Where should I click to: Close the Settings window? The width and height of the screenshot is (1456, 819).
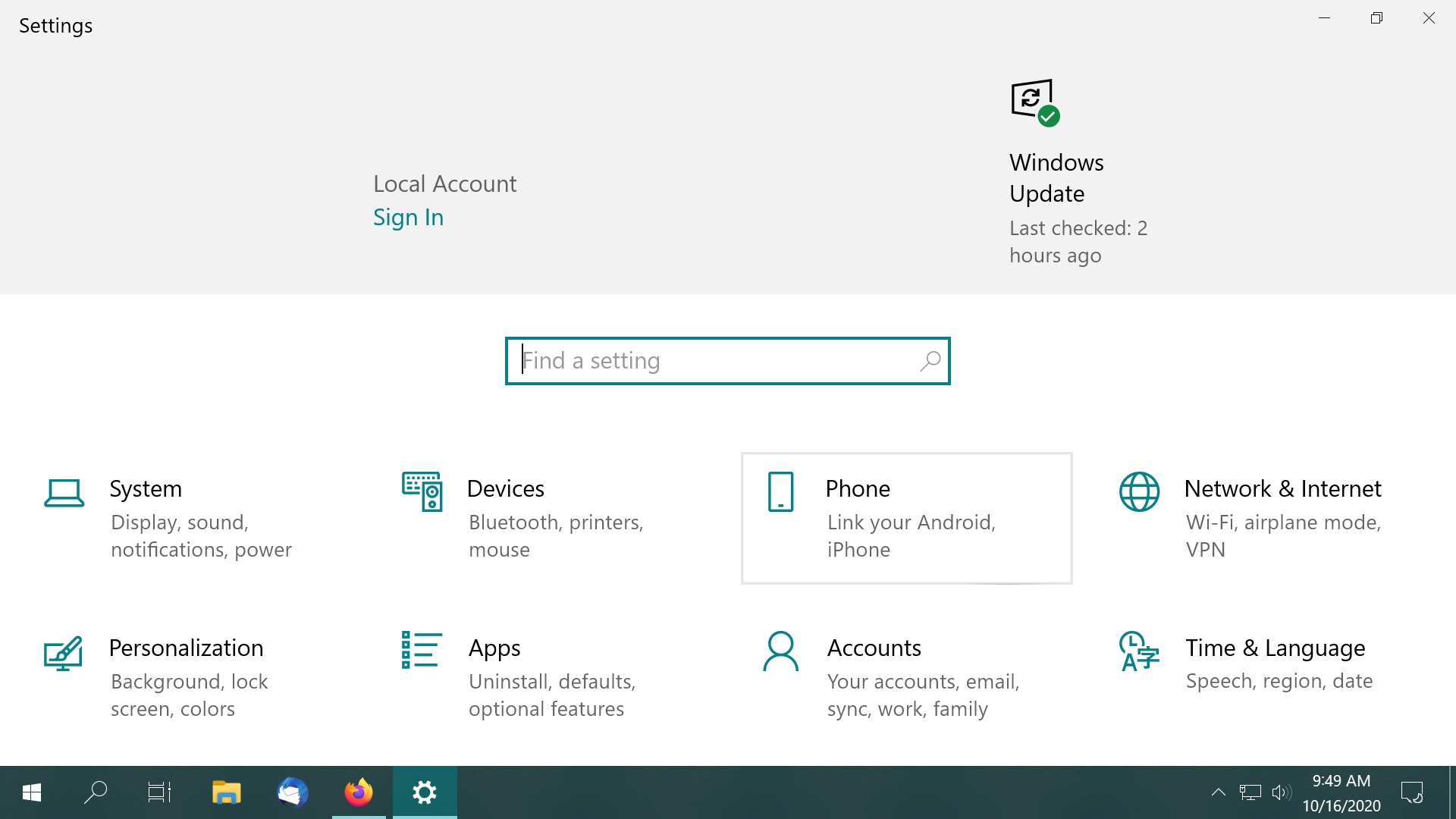1429,18
